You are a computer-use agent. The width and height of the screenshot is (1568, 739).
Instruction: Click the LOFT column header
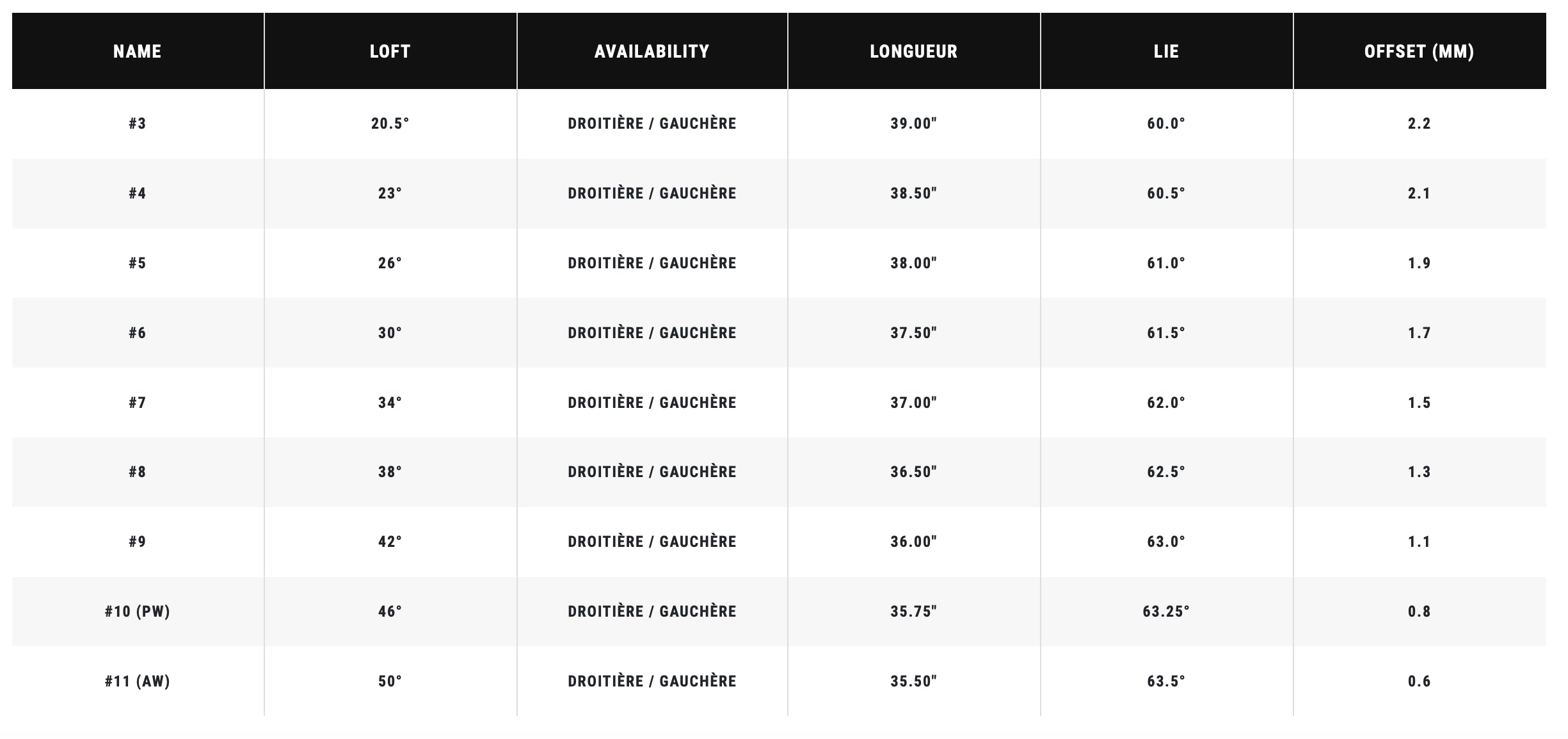tap(390, 51)
